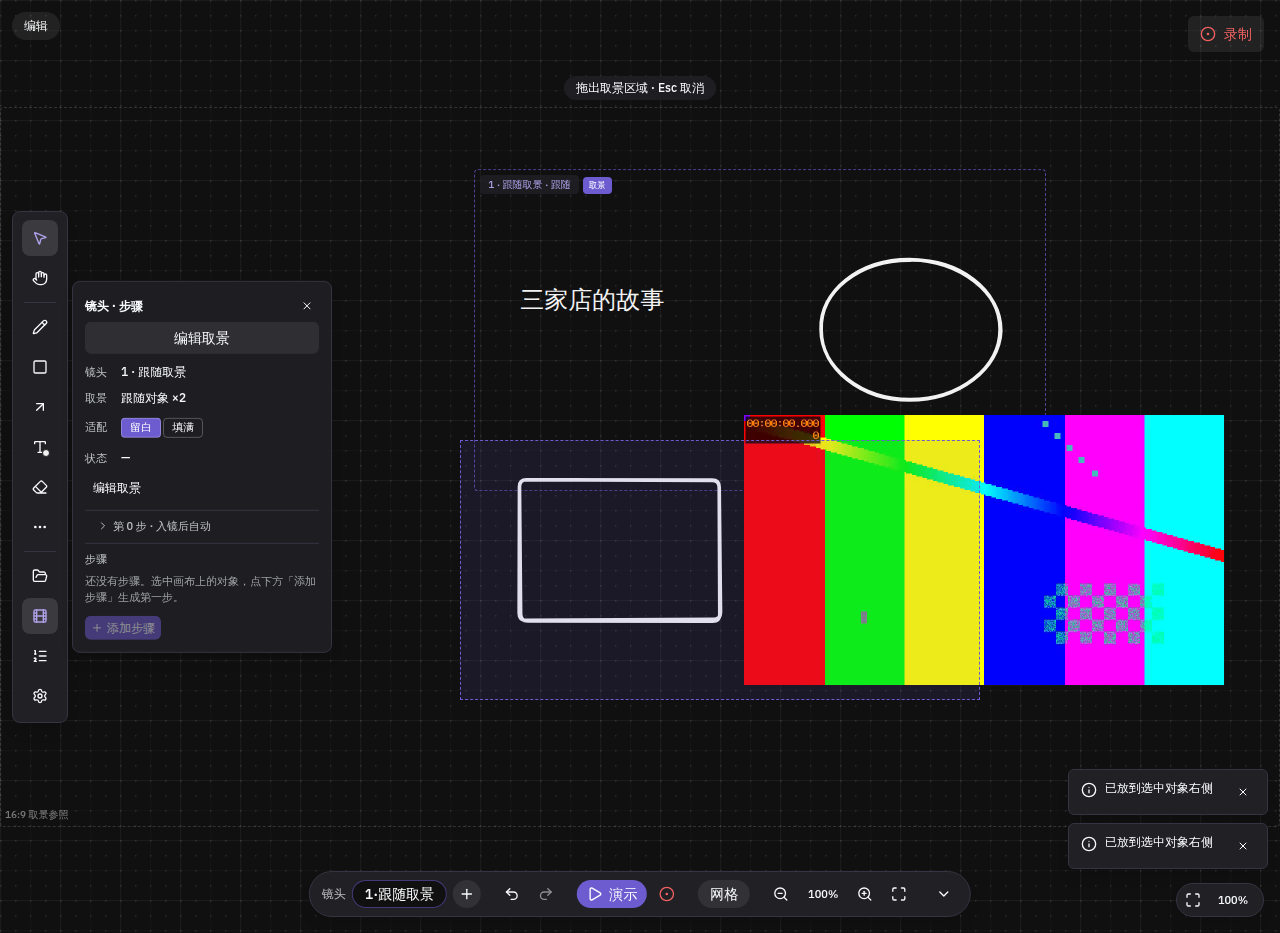1280x933 pixels.
Task: Choose the rectangle shape tool
Action: tap(40, 367)
